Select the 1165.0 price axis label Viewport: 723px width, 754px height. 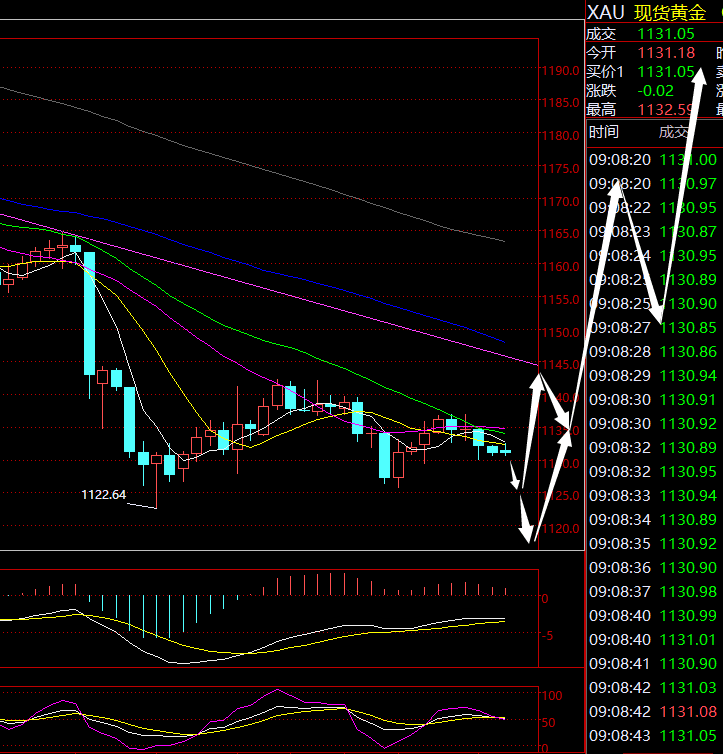561,233
